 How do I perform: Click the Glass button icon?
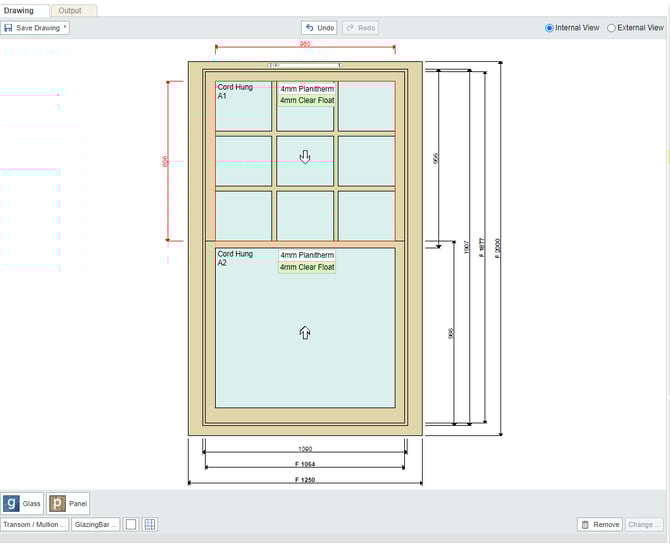[12, 504]
